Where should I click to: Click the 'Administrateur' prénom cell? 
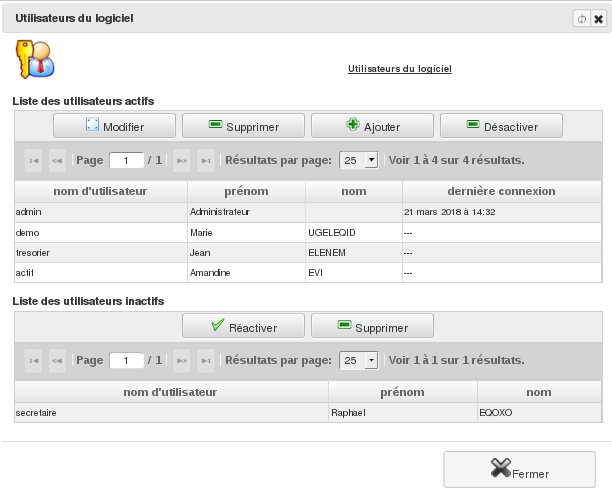(x=246, y=212)
